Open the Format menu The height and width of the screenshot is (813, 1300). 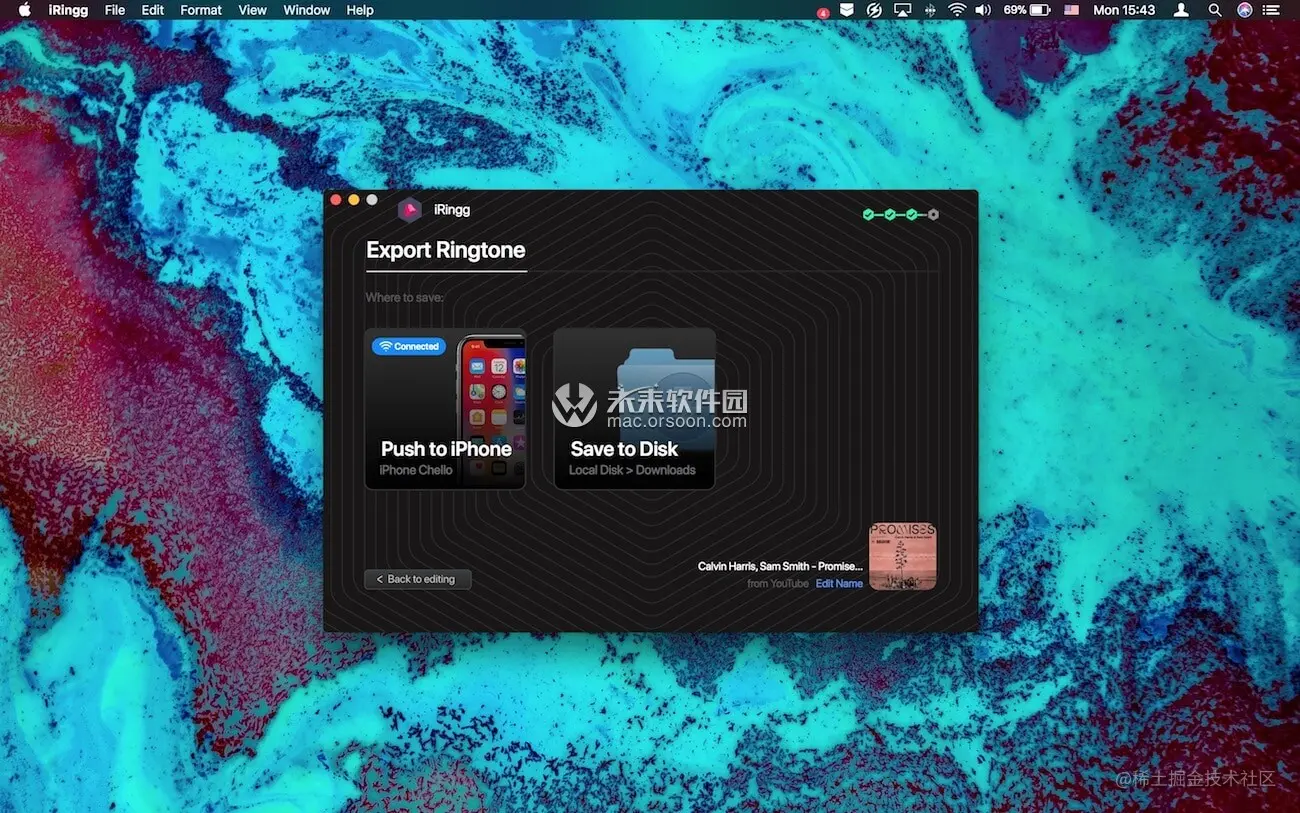(x=201, y=10)
